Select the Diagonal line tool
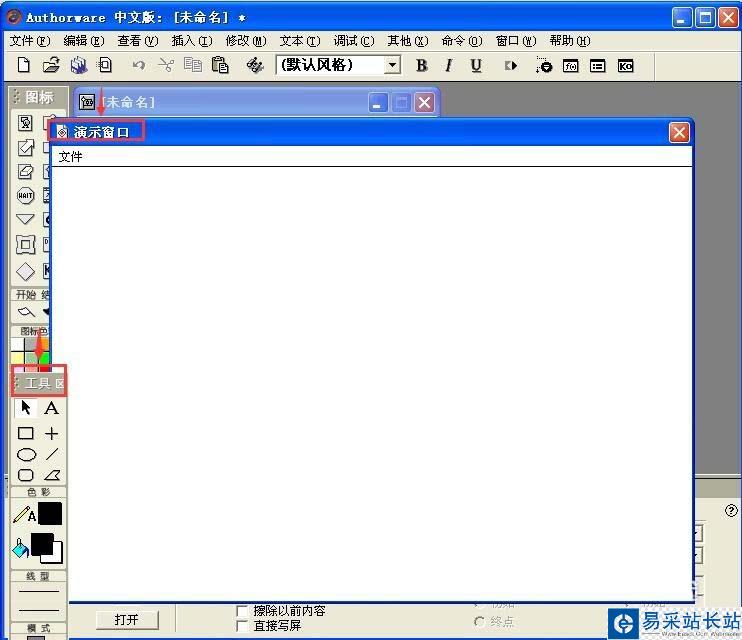The height and width of the screenshot is (640, 742). click(x=52, y=454)
